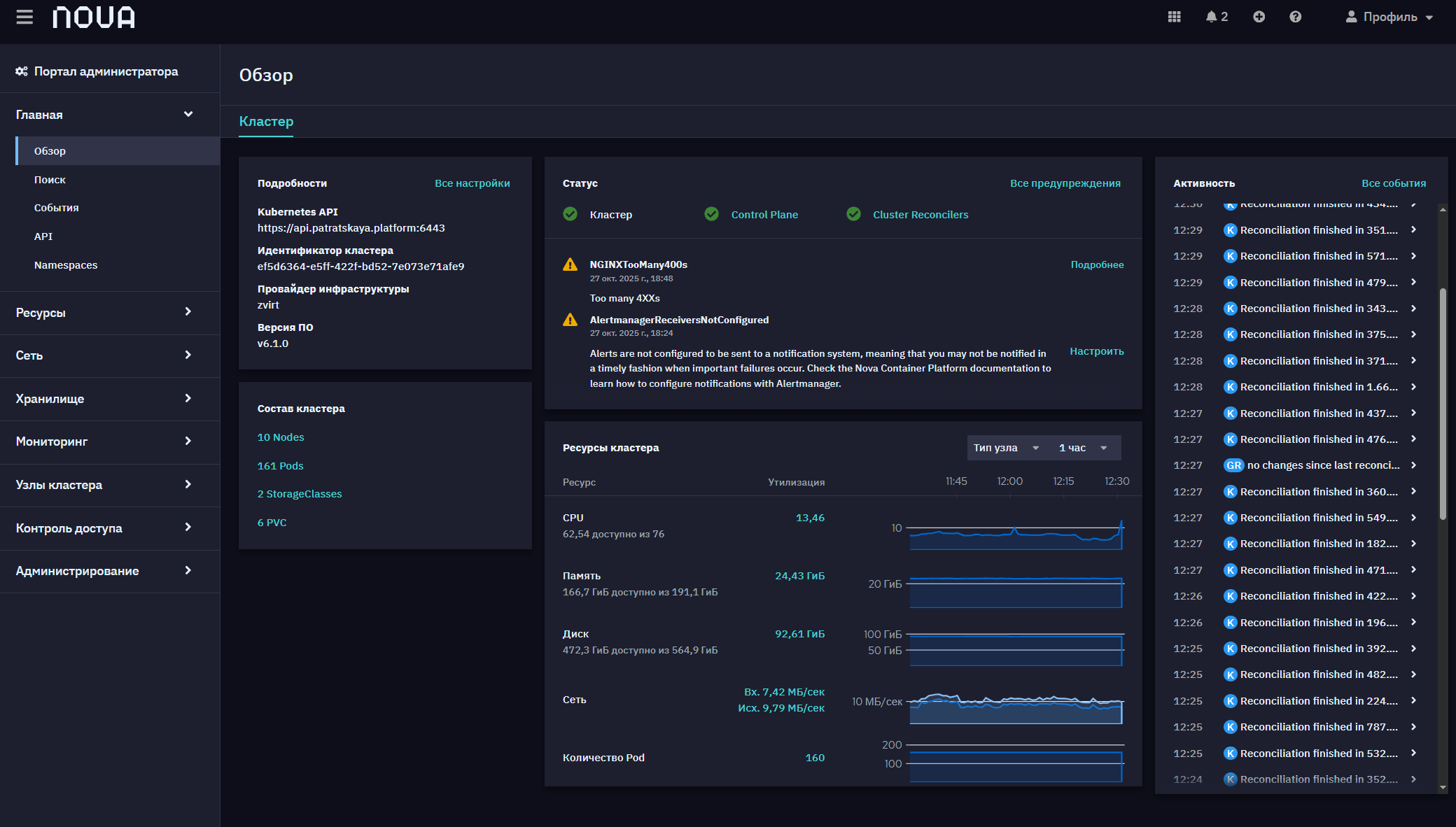Switch to the Кластер tab
The height and width of the screenshot is (827, 1456).
point(266,121)
